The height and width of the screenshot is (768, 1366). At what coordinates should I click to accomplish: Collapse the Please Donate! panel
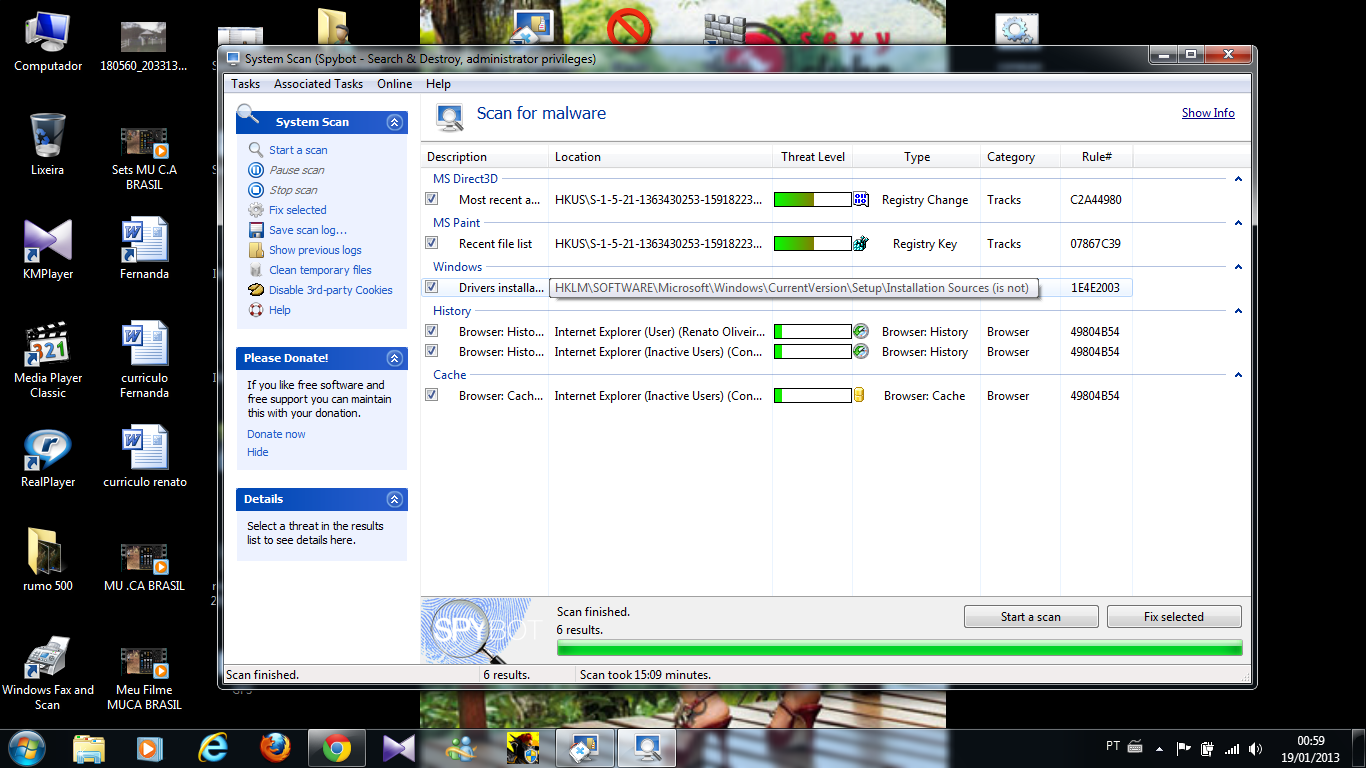pyautogui.click(x=394, y=358)
